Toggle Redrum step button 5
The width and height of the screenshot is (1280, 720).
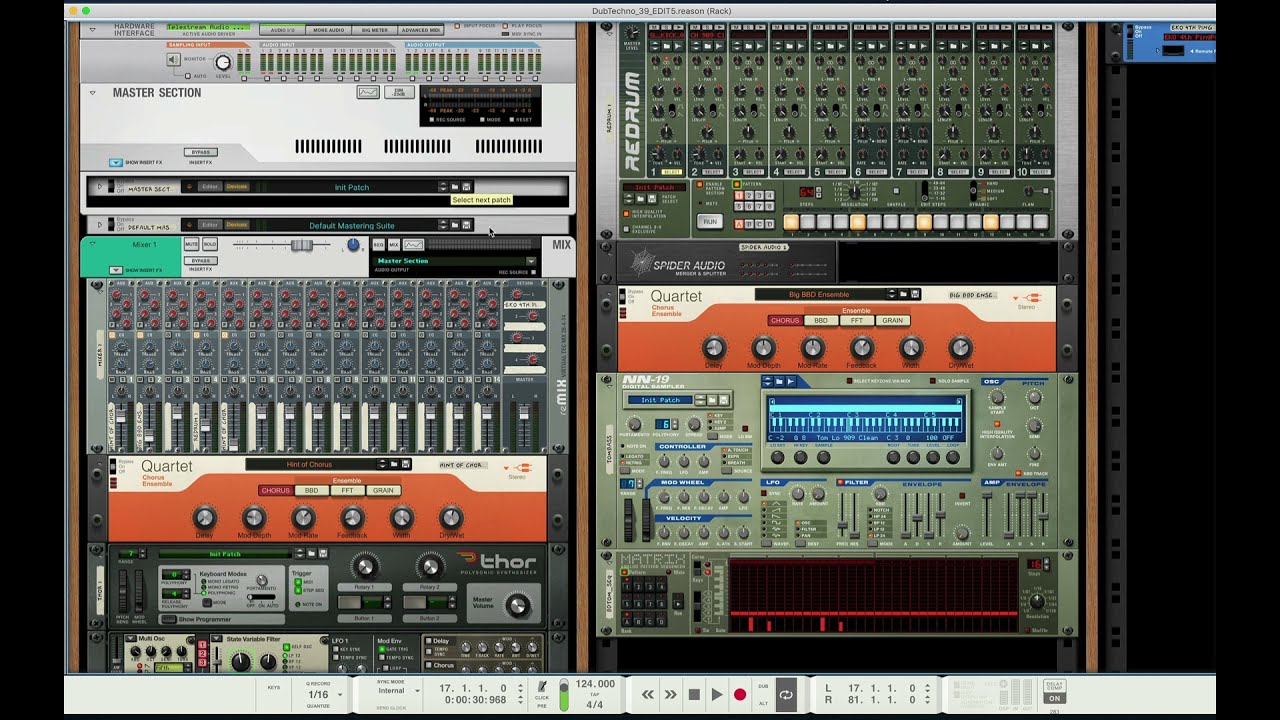(x=857, y=222)
